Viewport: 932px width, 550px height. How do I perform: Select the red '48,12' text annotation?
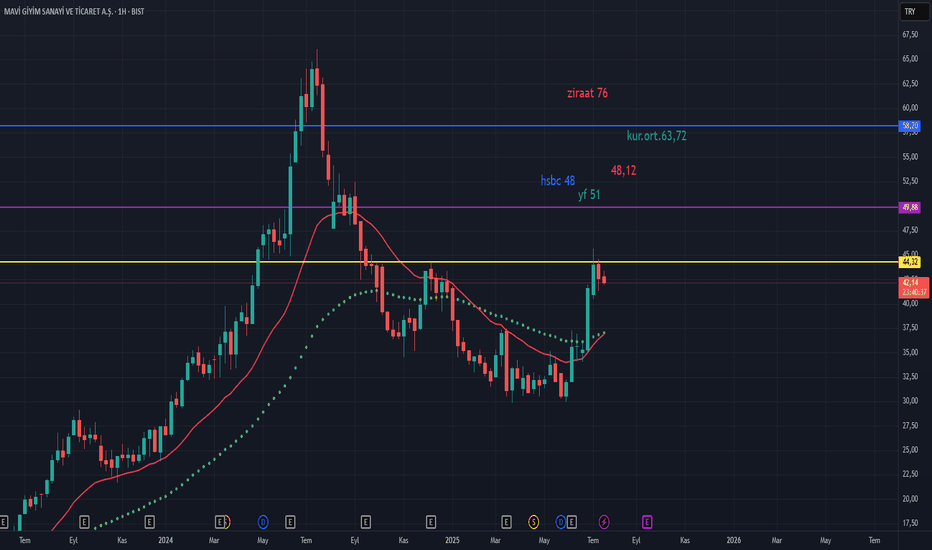624,170
